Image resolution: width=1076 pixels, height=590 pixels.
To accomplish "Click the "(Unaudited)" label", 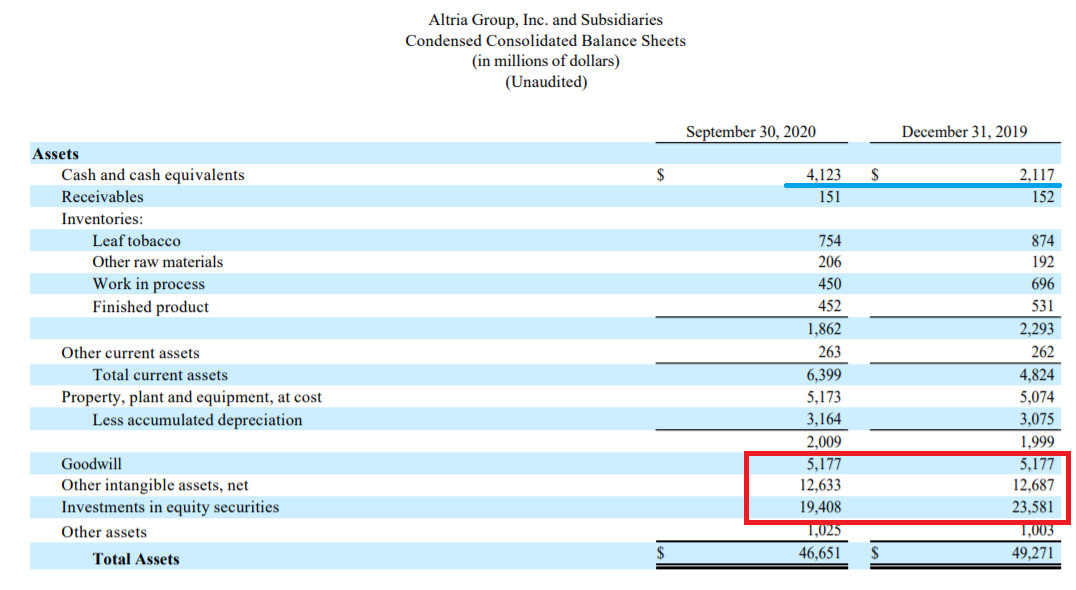I will pyautogui.click(x=546, y=82).
